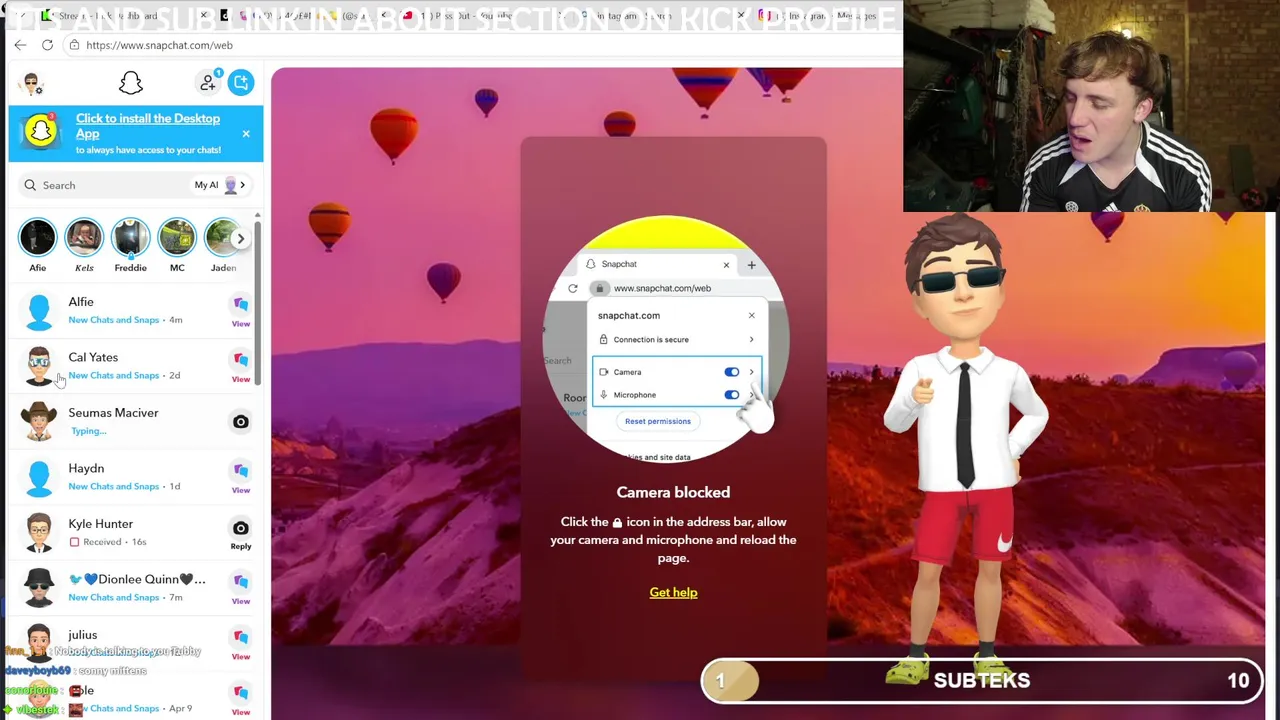View Jaden's story thumbnail
The height and width of the screenshot is (720, 1280).
222,238
